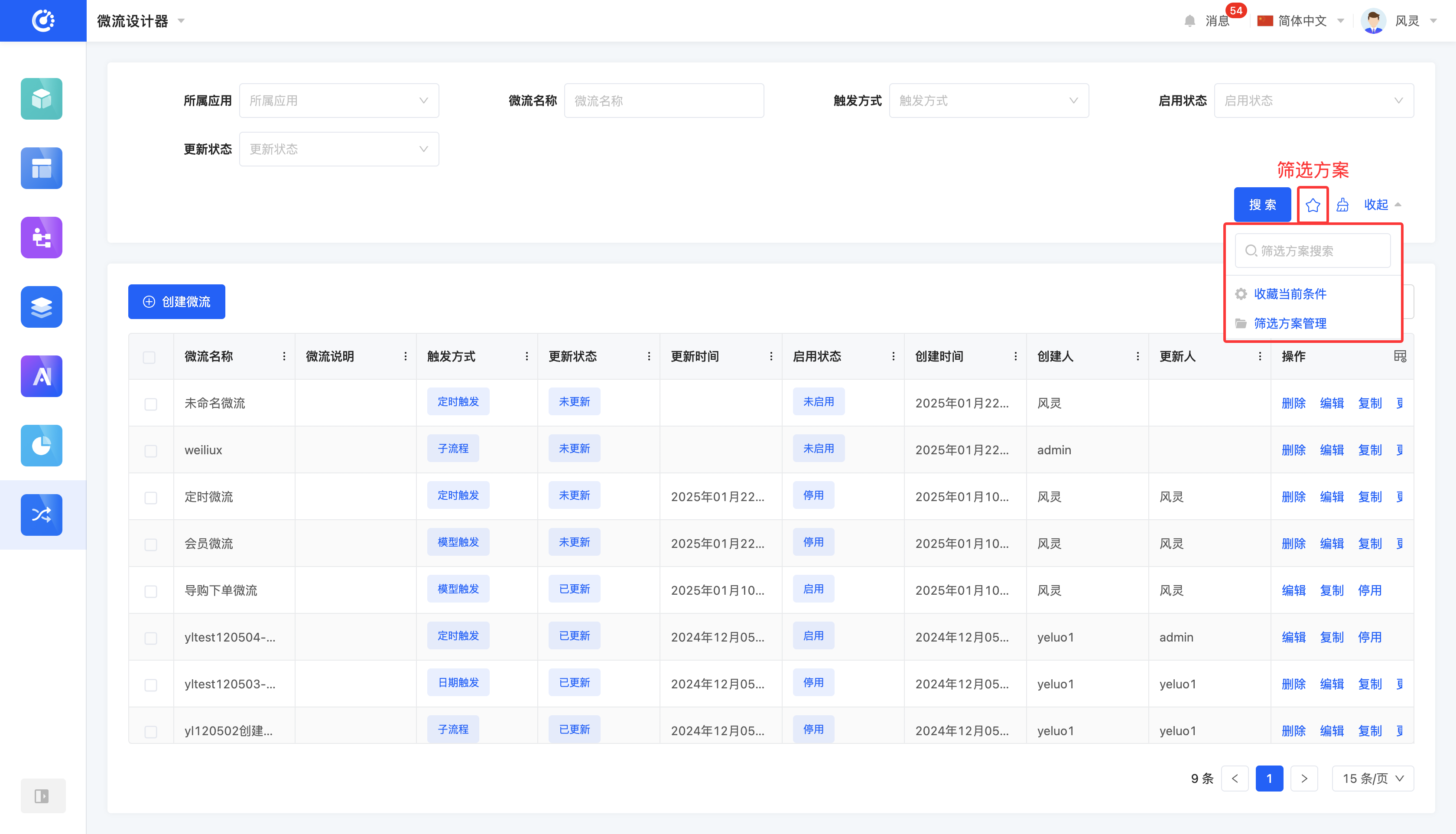This screenshot has height=834, width=1456.
Task: Open the pie chart sidebar icon
Action: coord(41,445)
